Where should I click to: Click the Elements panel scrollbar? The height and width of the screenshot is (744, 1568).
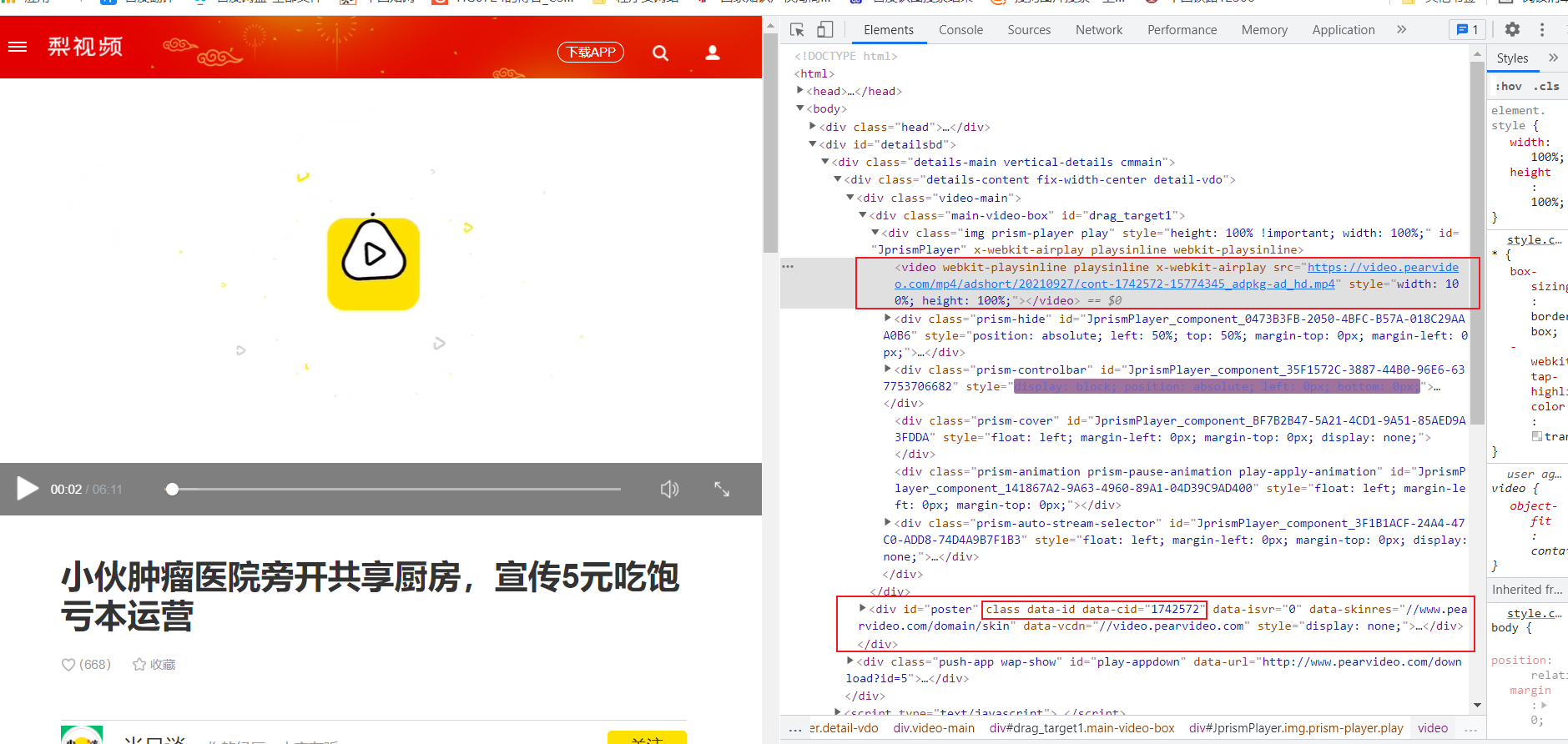[1477, 242]
